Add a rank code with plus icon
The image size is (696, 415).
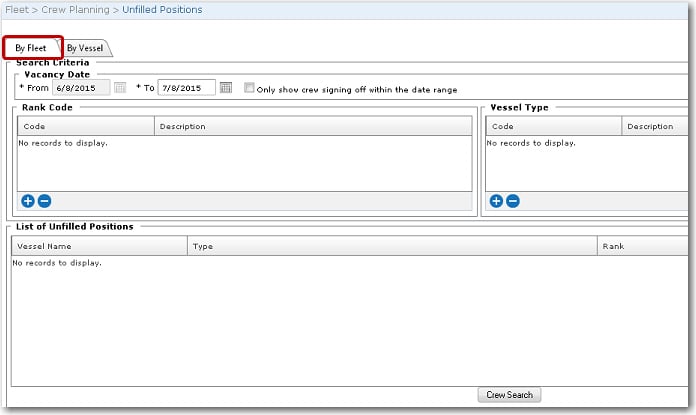(x=28, y=201)
